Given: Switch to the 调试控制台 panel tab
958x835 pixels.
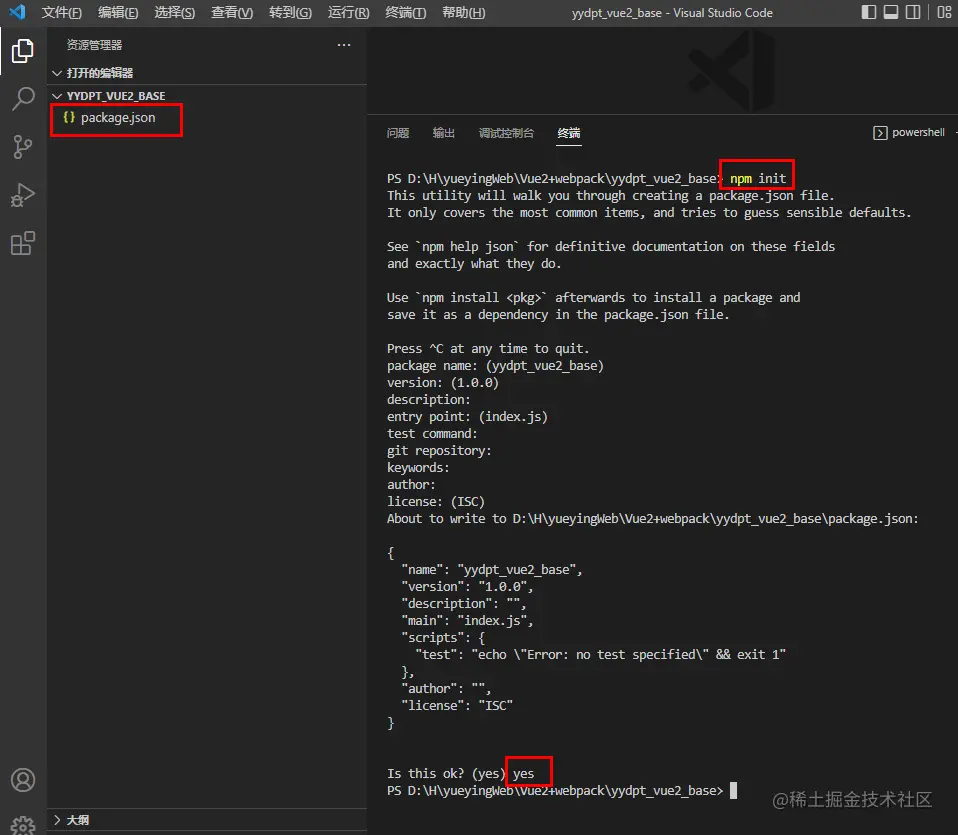Looking at the screenshot, I should [506, 133].
